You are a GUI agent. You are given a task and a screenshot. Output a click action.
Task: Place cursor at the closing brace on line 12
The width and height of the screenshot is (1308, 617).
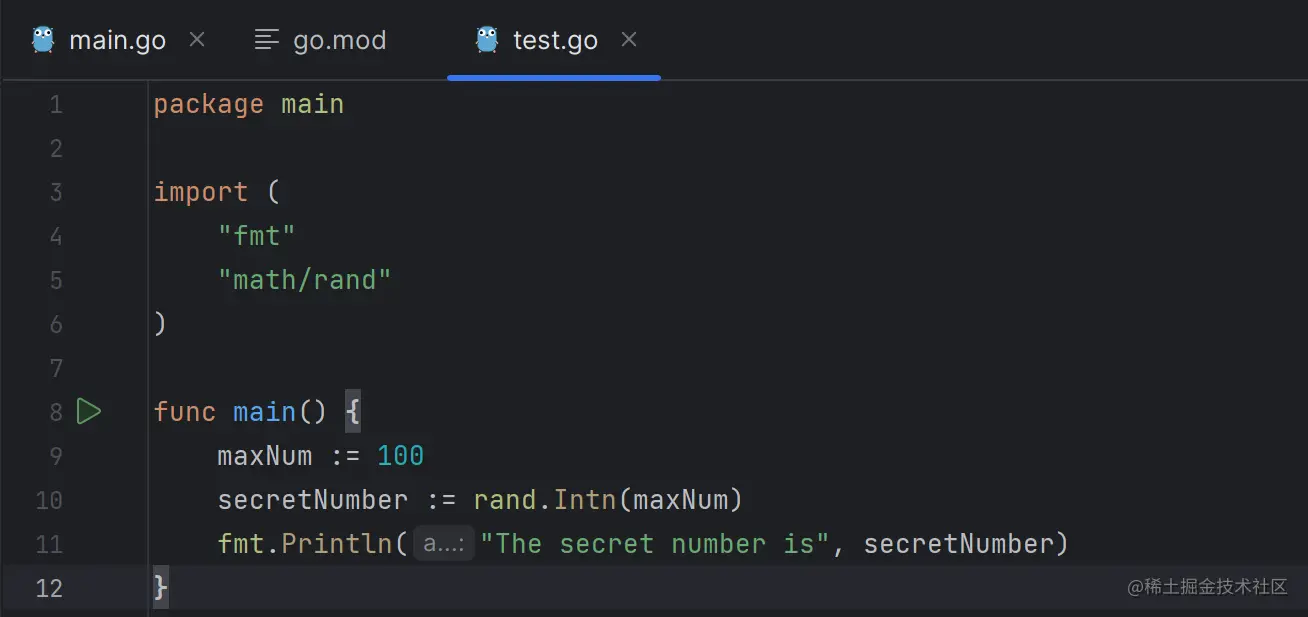coord(160,588)
